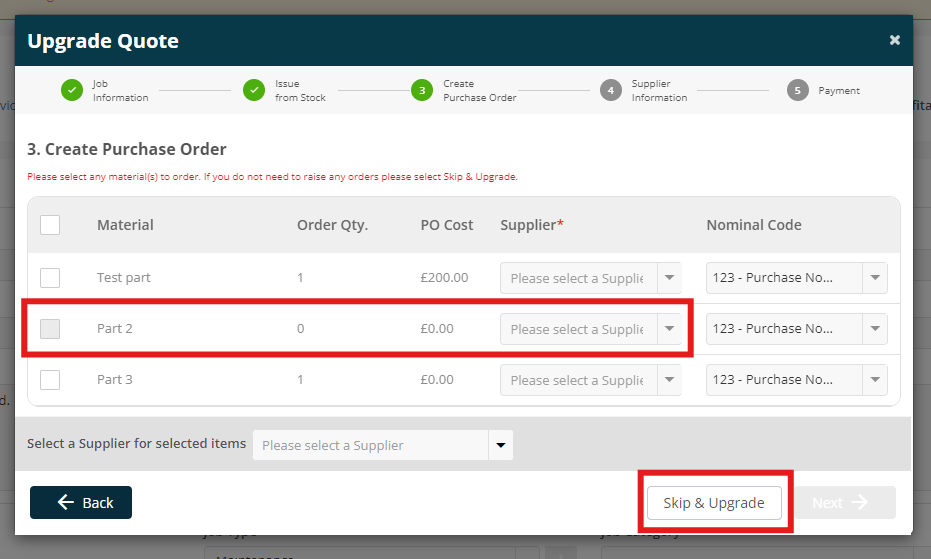Click the '3. Create Purchase Order' heading
Screen dimensions: 931x559
tap(126, 149)
